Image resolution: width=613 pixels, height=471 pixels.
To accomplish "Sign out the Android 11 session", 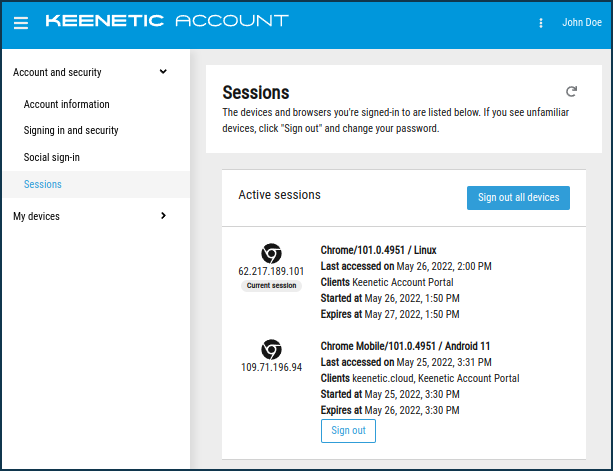I will (348, 430).
